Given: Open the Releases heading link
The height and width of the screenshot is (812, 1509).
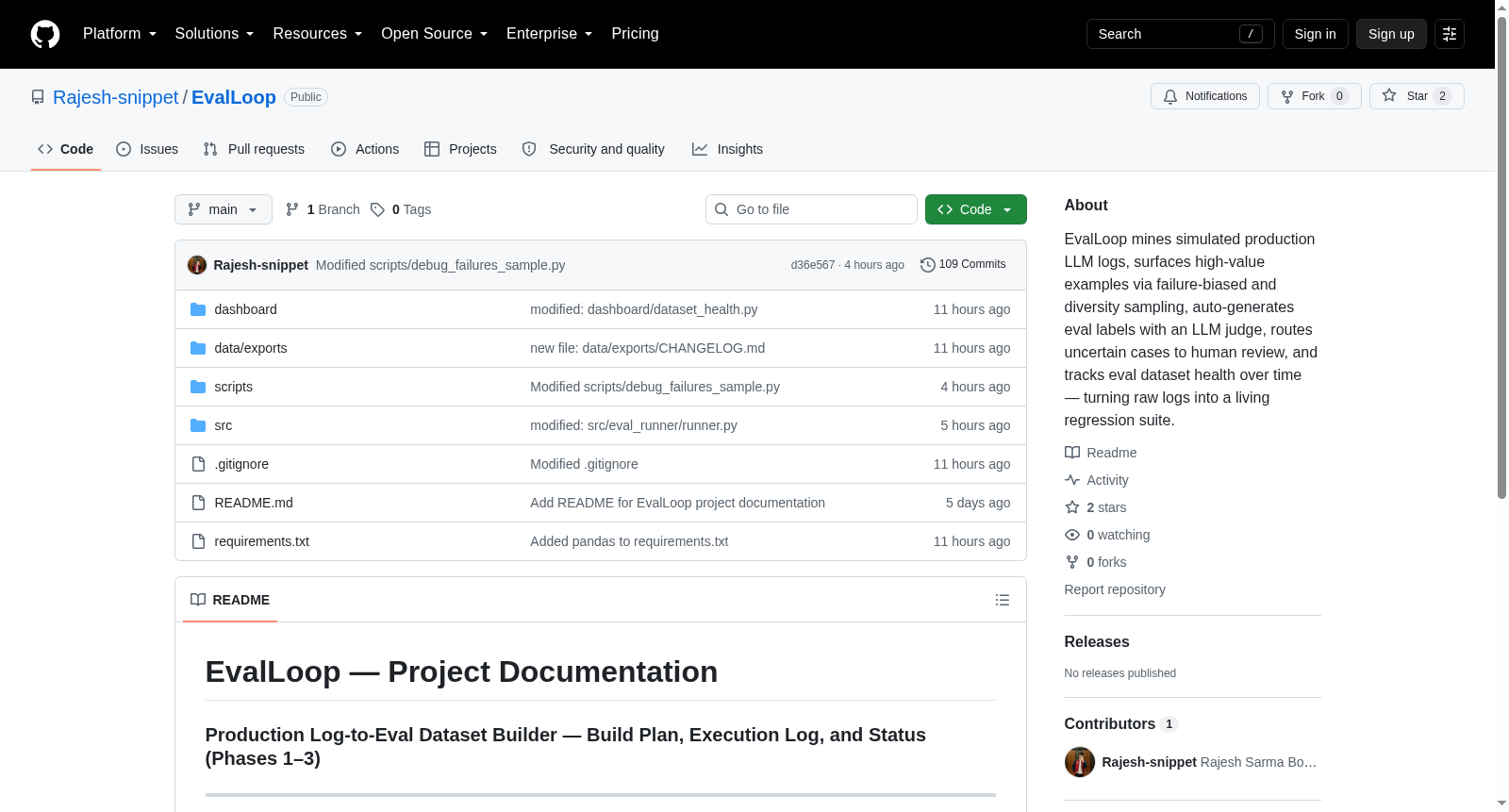Looking at the screenshot, I should pos(1097,641).
